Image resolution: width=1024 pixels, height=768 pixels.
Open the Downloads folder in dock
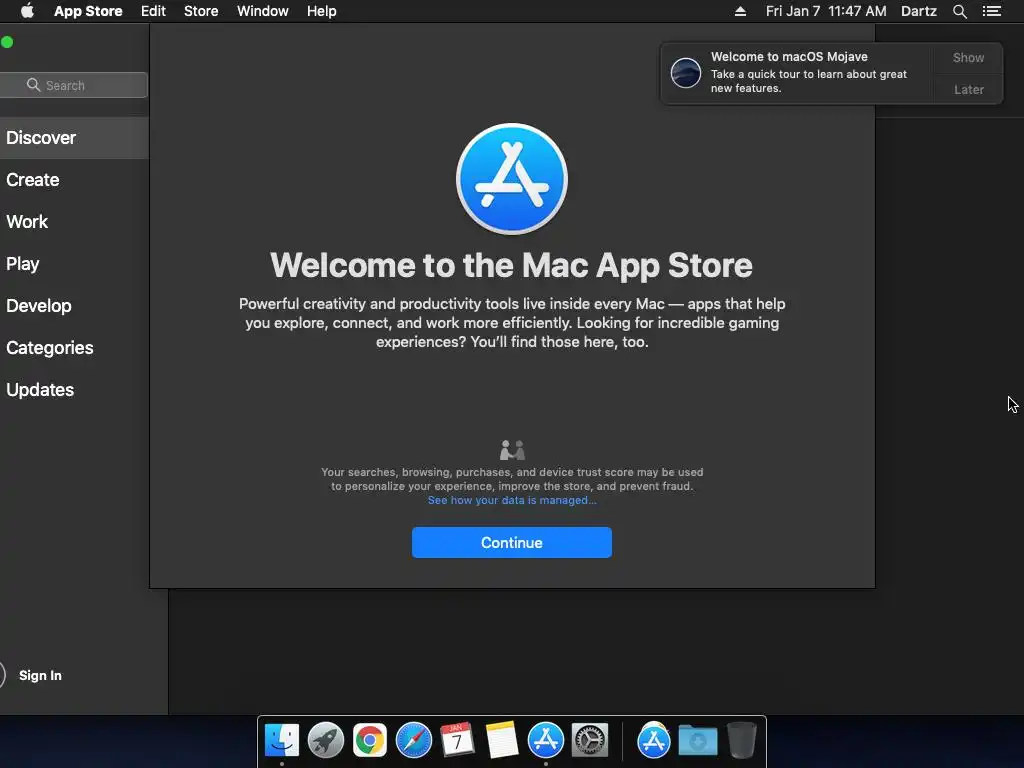(697, 740)
